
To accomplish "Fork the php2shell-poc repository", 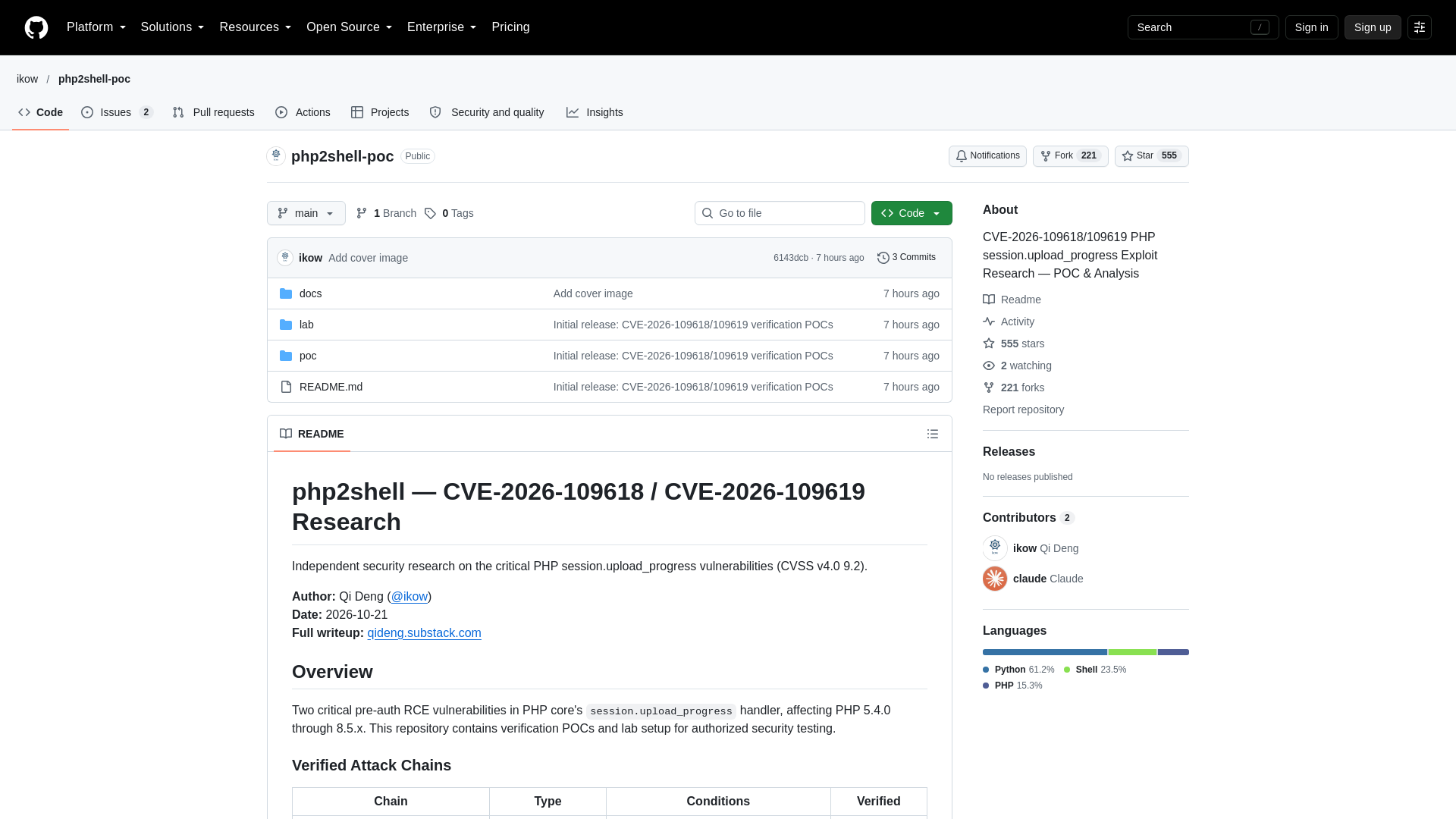I will [1071, 156].
